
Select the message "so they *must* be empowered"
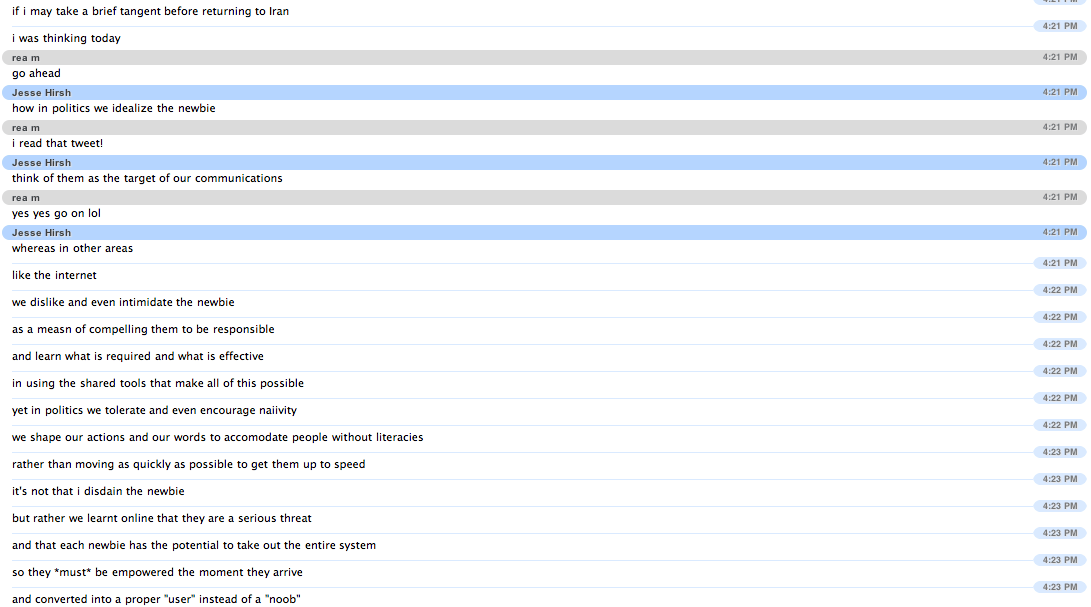(x=157, y=573)
